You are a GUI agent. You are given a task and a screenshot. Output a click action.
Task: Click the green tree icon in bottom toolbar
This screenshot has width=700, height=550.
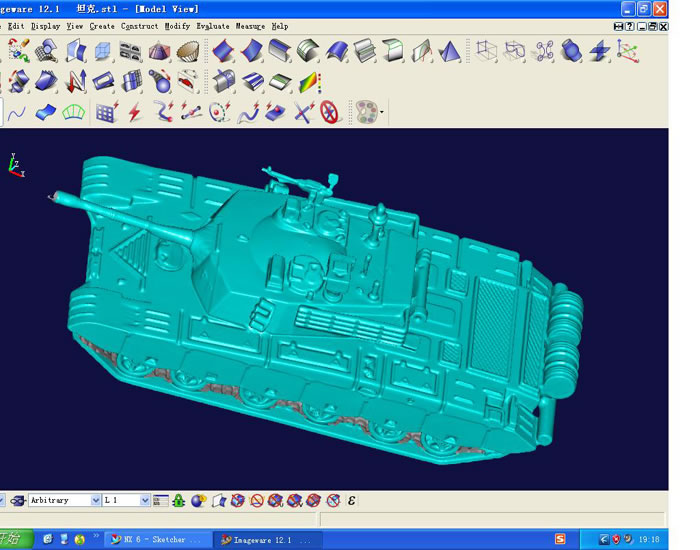(178, 500)
